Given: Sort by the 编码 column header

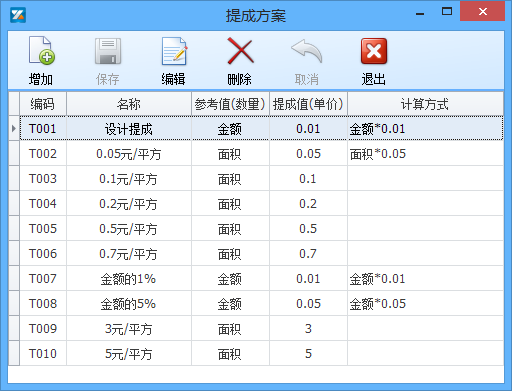Looking at the screenshot, I should [43, 104].
